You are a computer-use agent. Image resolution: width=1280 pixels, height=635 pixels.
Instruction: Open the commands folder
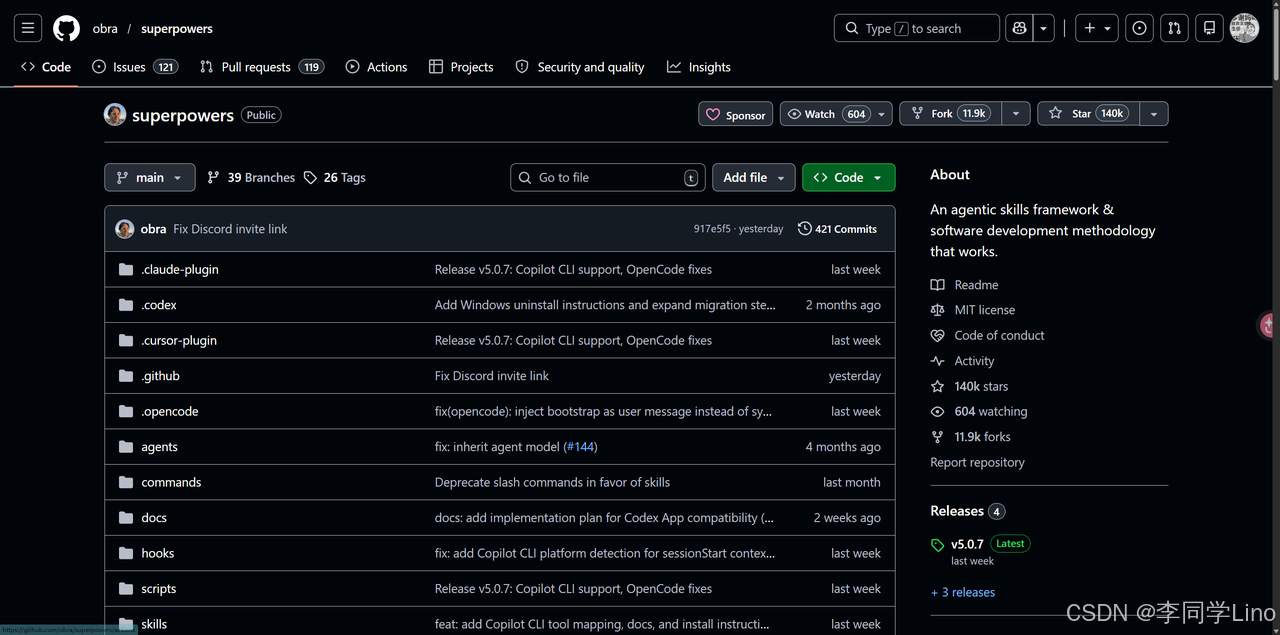click(171, 482)
